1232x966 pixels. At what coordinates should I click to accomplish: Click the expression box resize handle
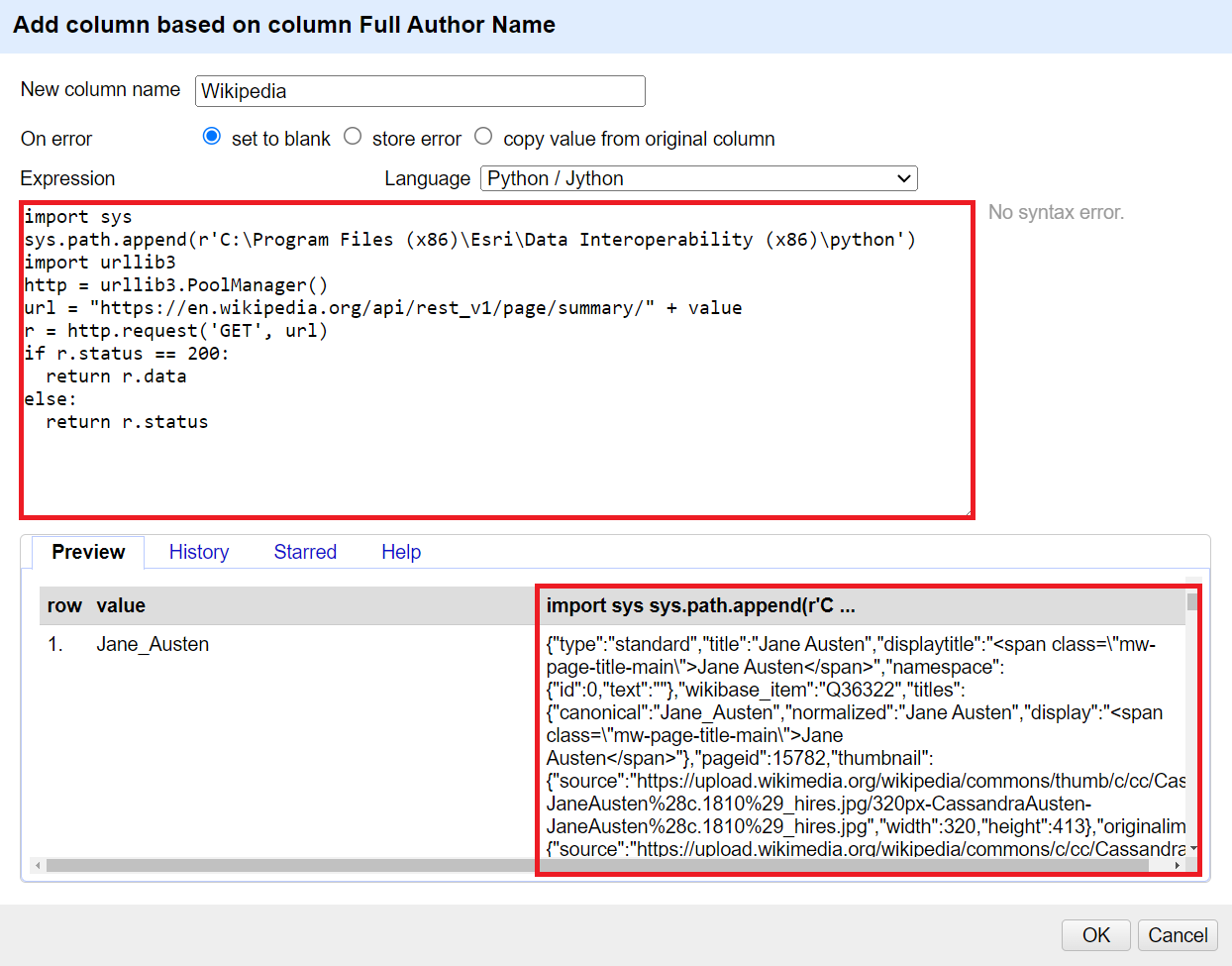click(x=968, y=511)
